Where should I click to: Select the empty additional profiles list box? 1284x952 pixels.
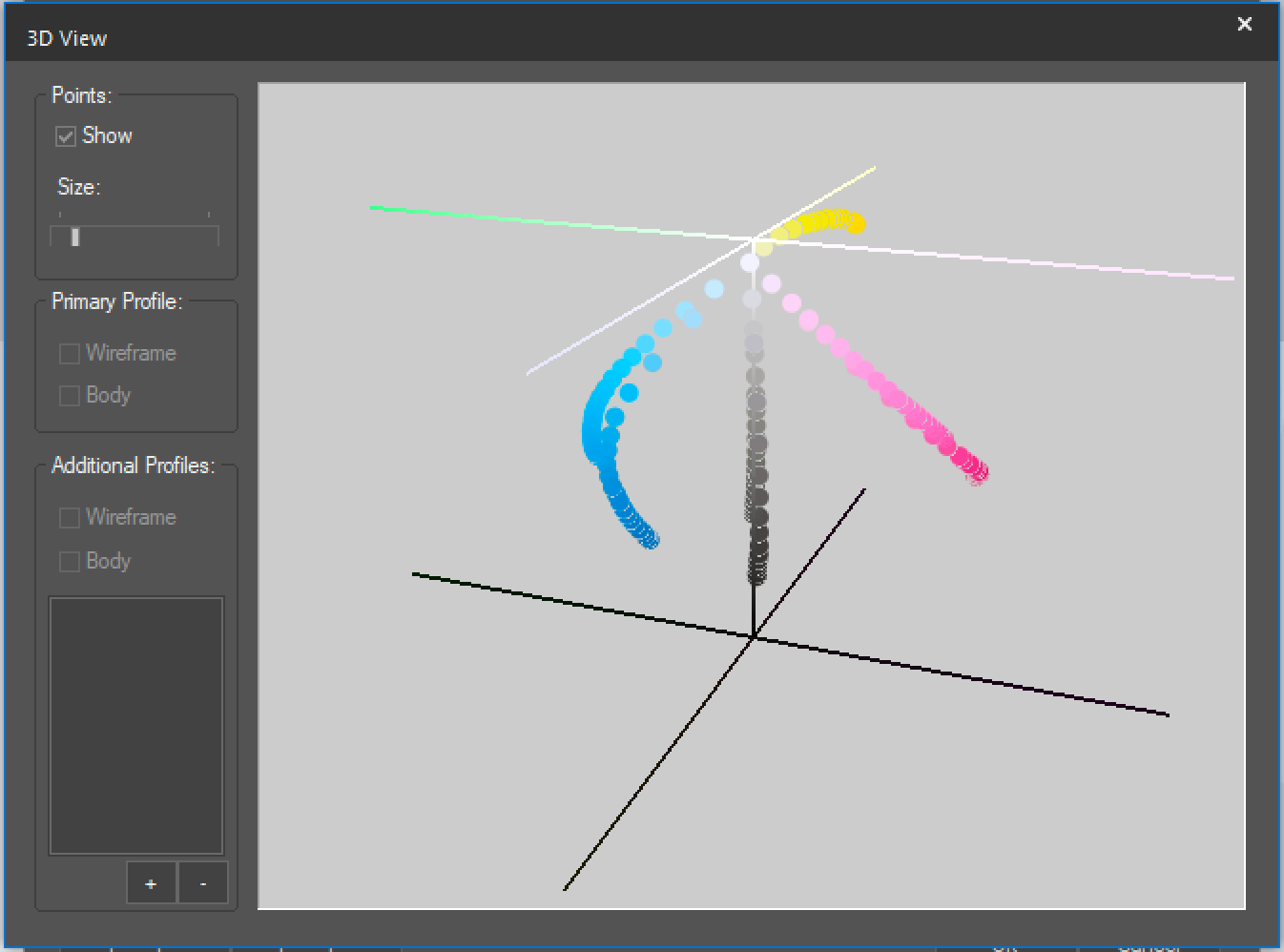click(135, 726)
